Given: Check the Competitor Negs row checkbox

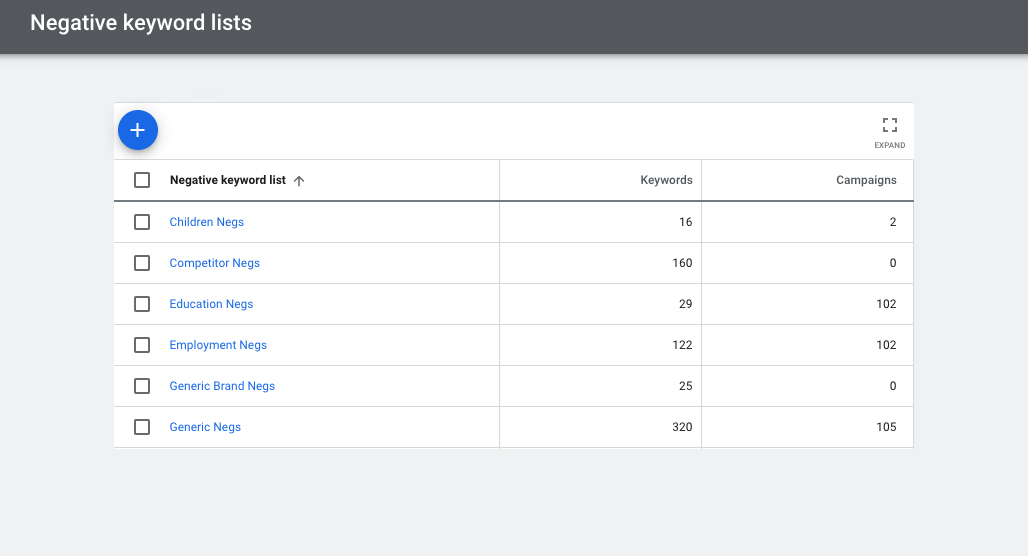Looking at the screenshot, I should pyautogui.click(x=142, y=263).
